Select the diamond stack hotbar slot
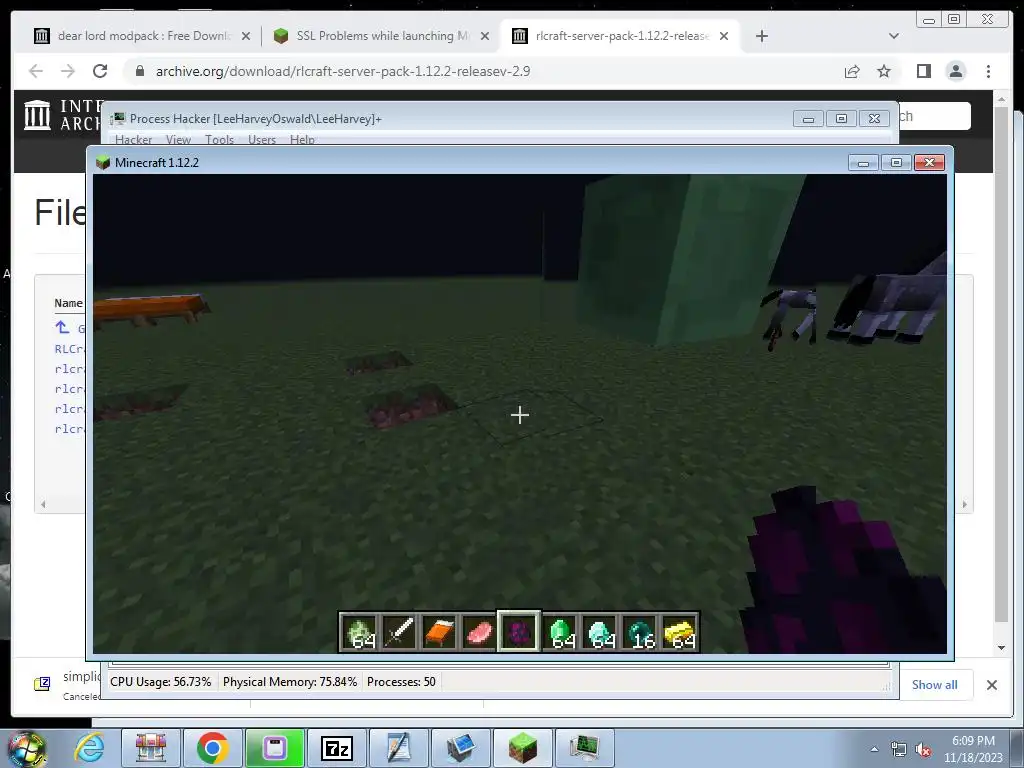This screenshot has height=768, width=1024. (x=600, y=632)
